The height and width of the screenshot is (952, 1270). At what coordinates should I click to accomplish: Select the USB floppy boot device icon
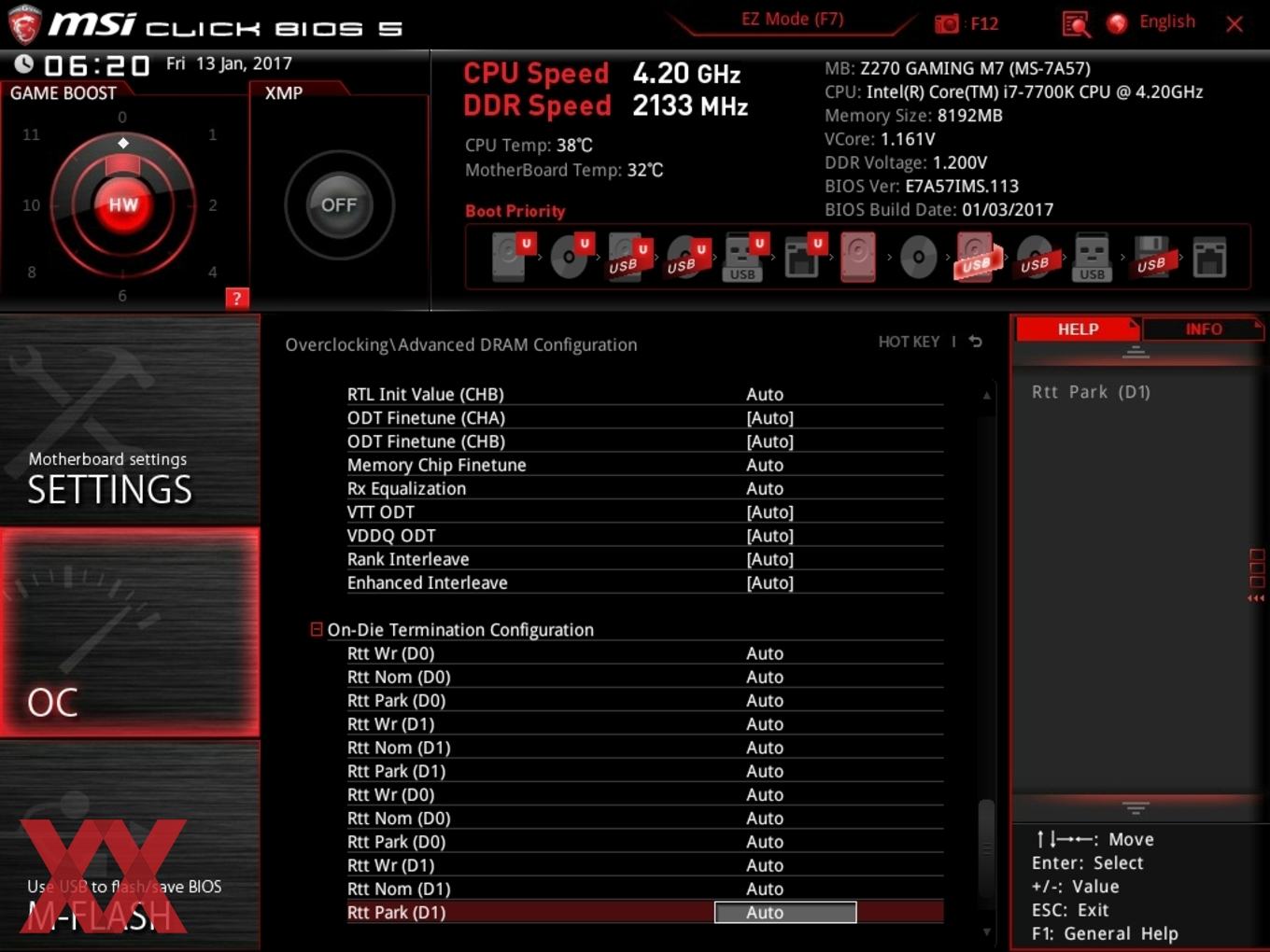(x=1151, y=257)
